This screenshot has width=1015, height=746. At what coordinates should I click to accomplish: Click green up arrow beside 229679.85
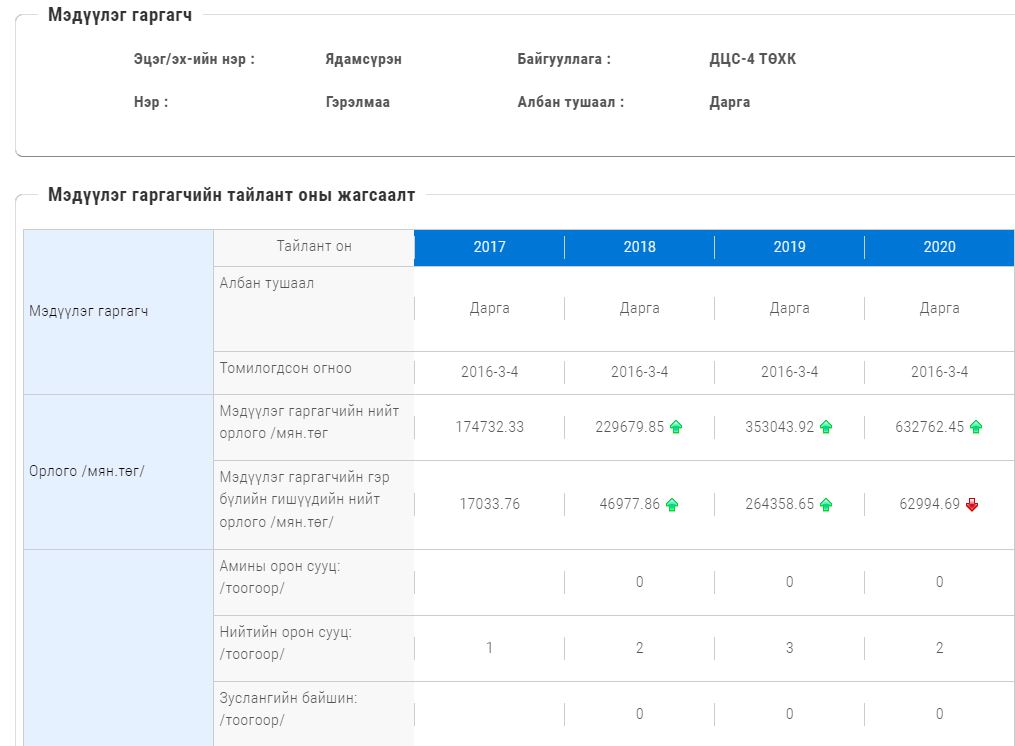[x=676, y=427]
